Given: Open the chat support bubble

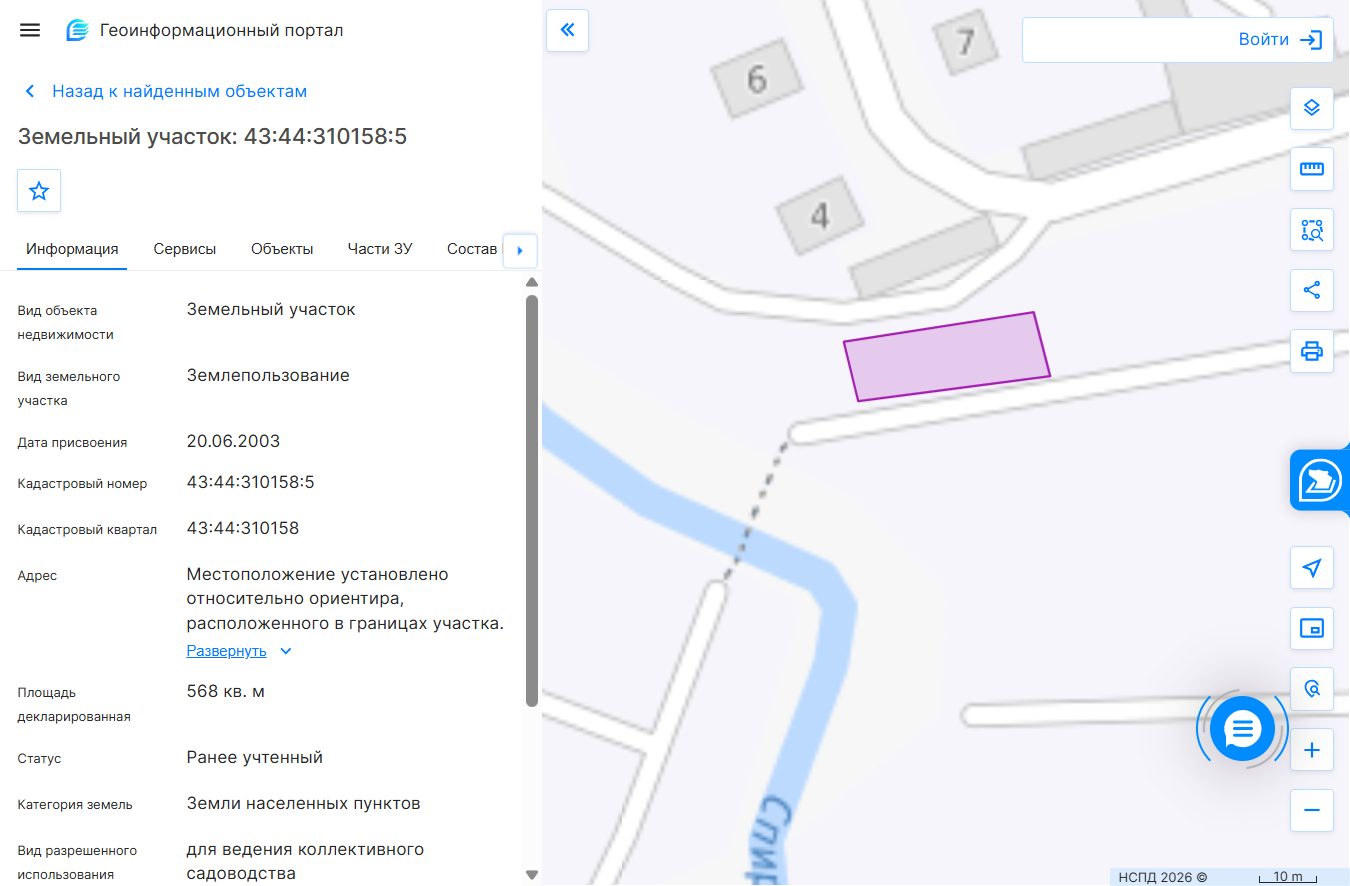Looking at the screenshot, I should pyautogui.click(x=1242, y=729).
